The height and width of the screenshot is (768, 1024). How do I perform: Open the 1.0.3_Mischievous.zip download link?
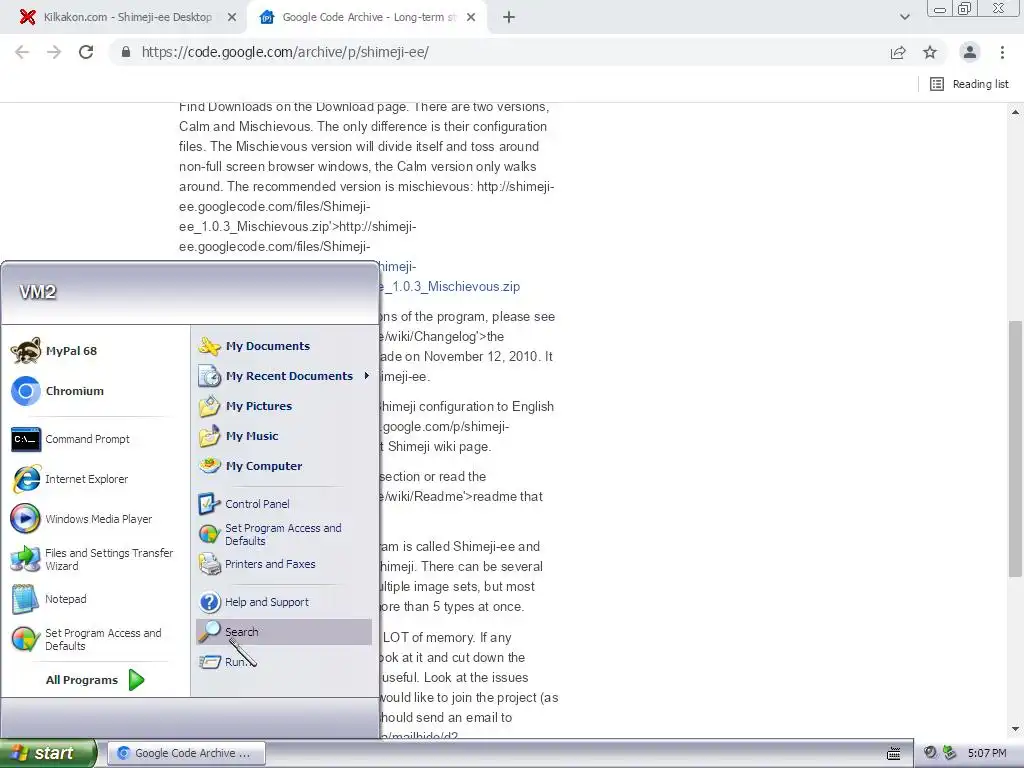point(452,287)
